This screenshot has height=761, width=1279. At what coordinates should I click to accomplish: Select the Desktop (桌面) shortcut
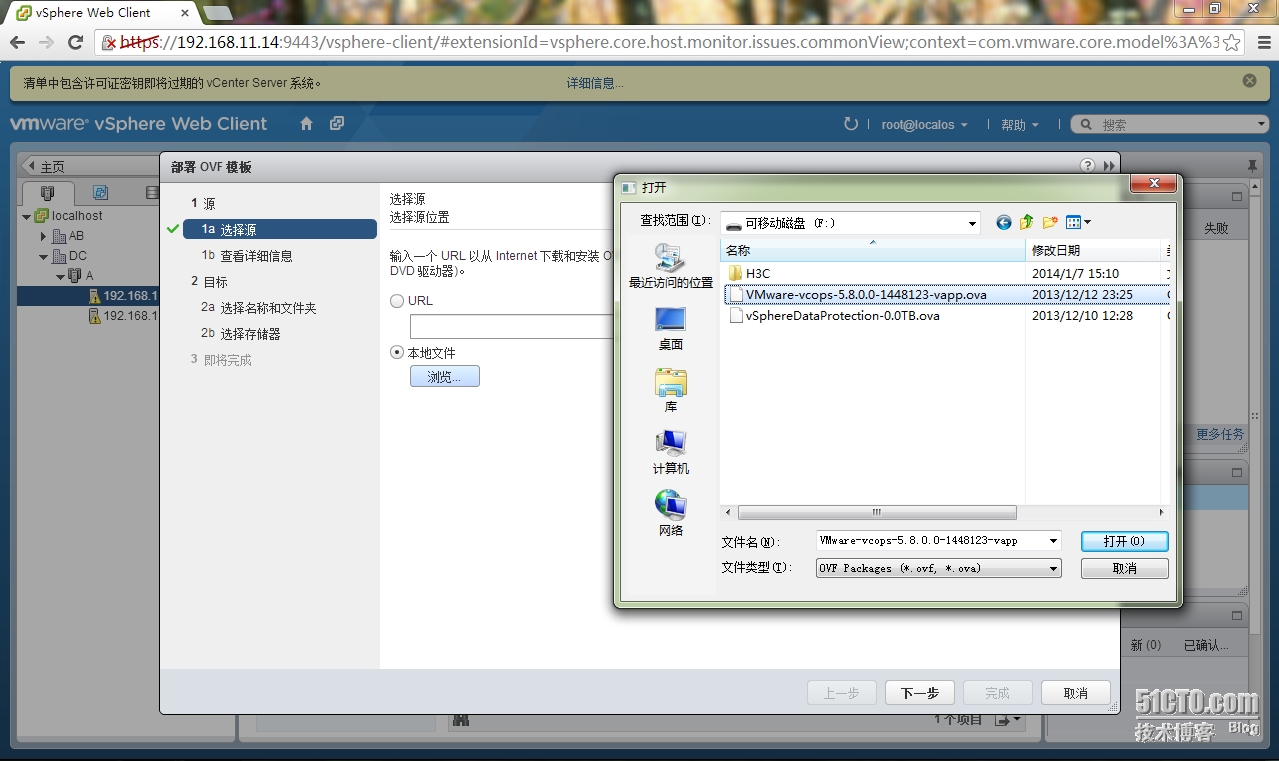click(x=670, y=328)
